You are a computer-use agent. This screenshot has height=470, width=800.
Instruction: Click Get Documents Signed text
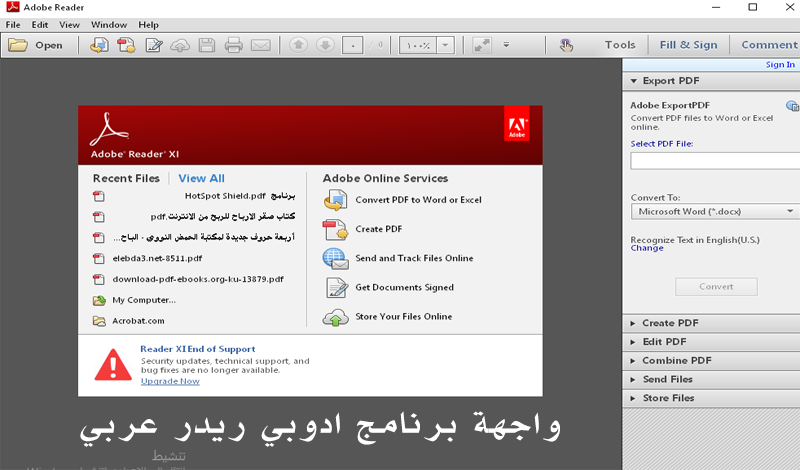click(x=405, y=287)
